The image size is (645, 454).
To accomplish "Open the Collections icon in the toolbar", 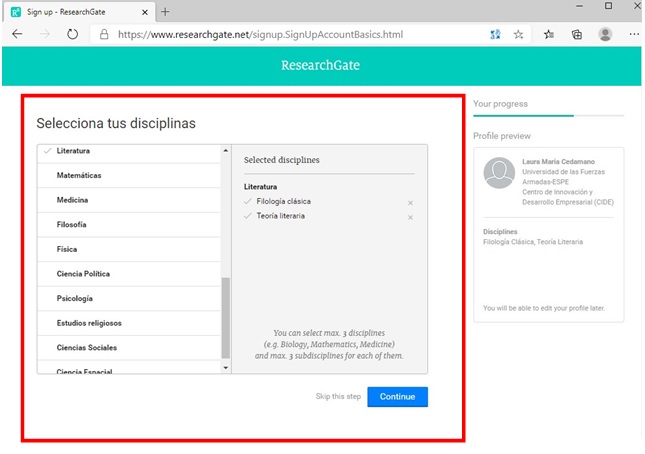I will coord(577,33).
